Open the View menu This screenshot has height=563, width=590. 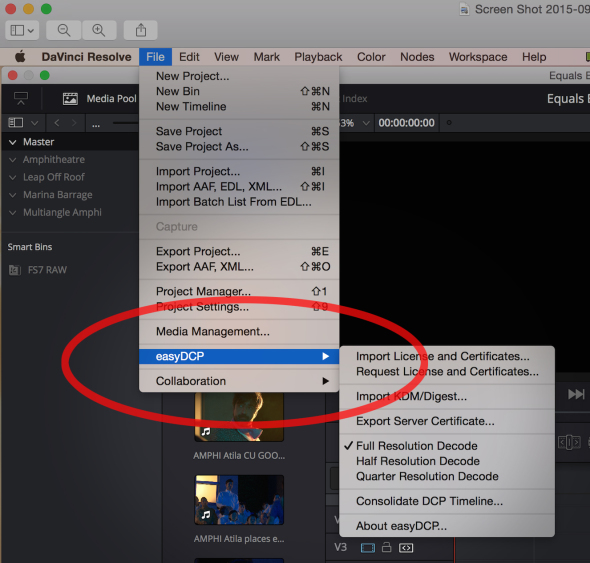pos(226,57)
